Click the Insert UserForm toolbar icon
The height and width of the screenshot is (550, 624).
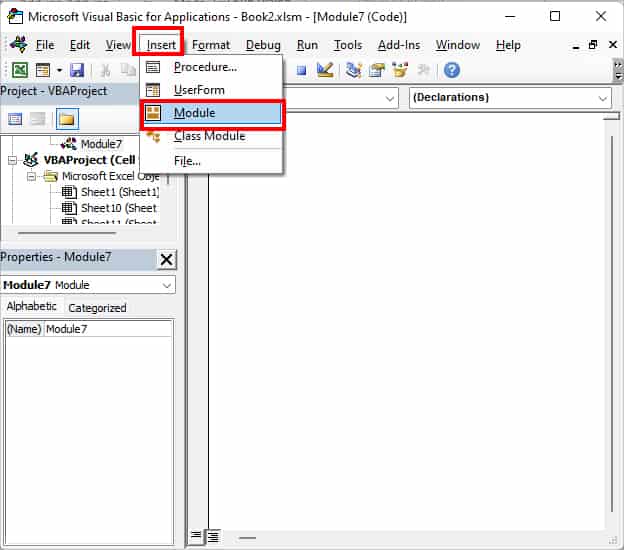(43, 70)
